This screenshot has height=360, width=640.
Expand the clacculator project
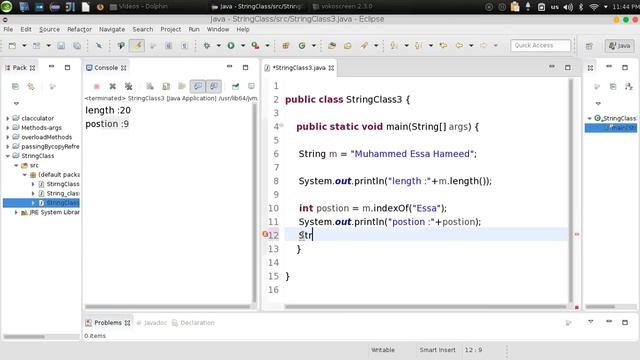pos(7,118)
